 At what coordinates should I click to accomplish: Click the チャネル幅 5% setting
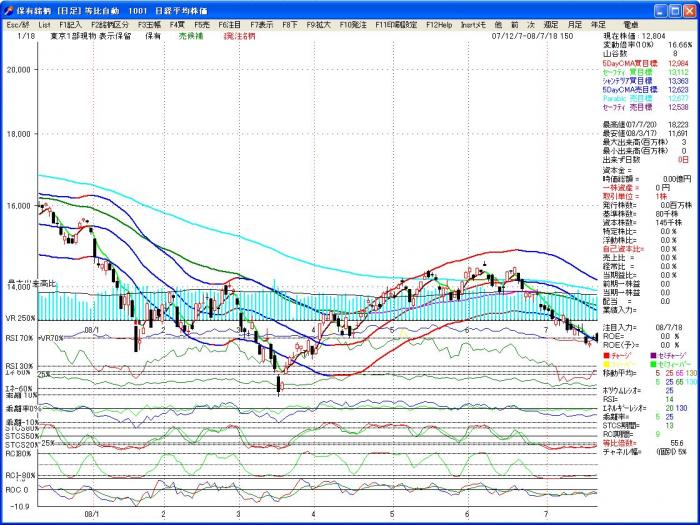[x=643, y=452]
